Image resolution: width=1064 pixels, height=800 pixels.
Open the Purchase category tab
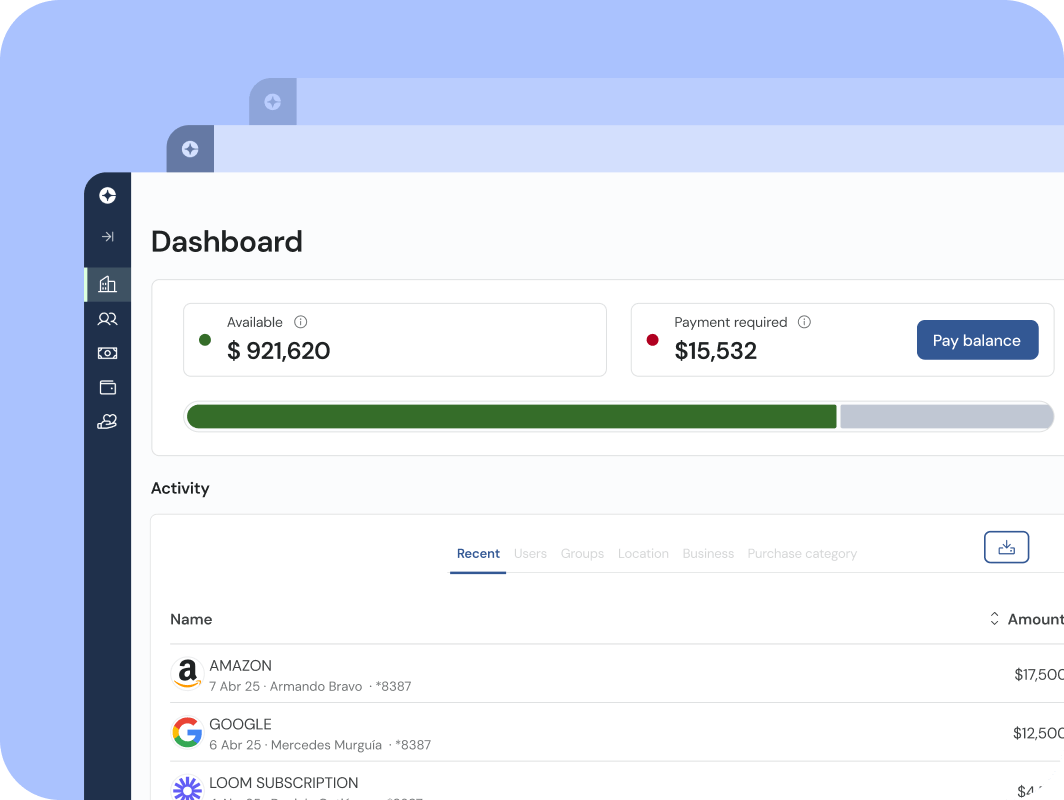802,553
